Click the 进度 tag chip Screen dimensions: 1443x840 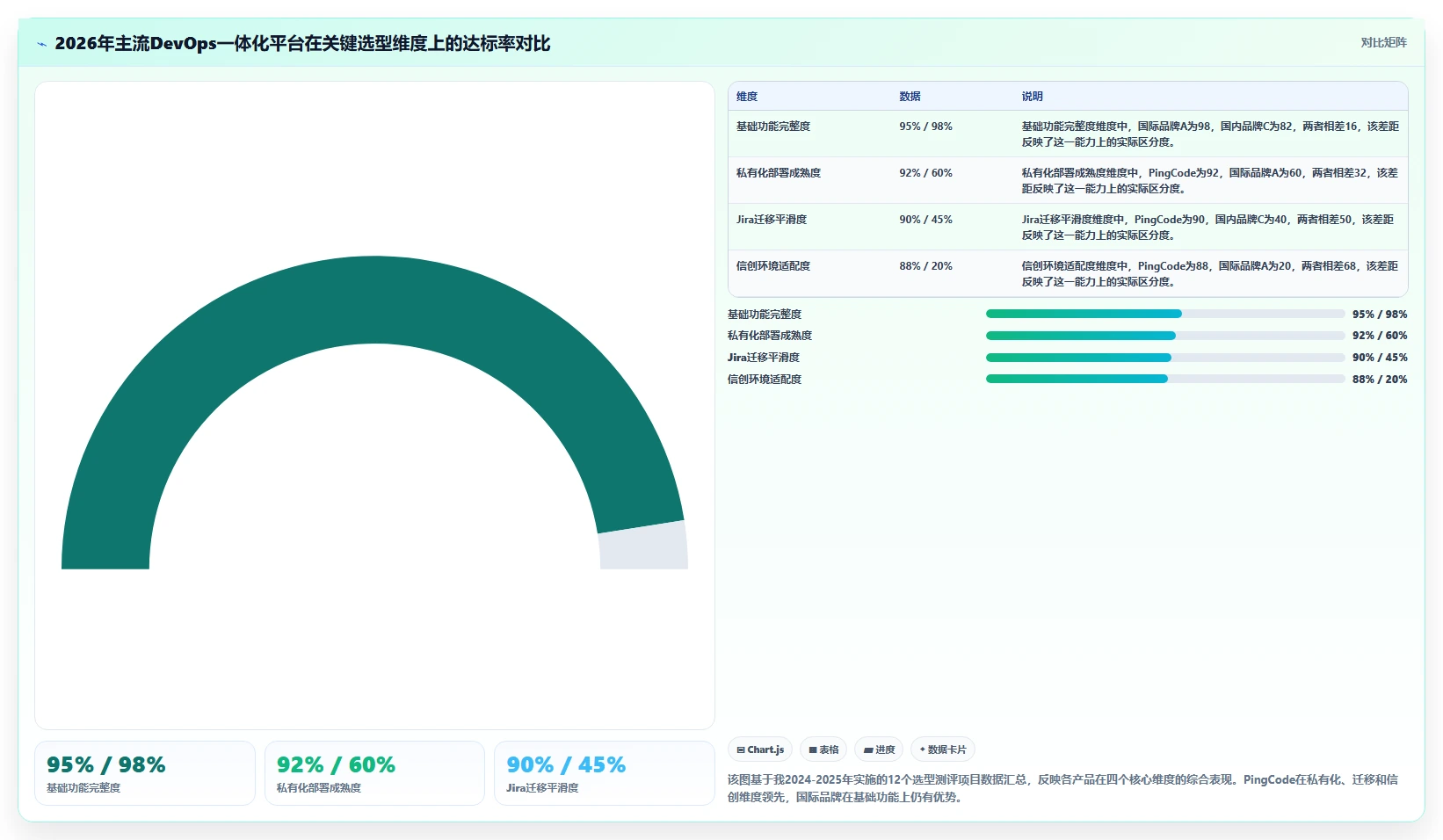coord(879,749)
